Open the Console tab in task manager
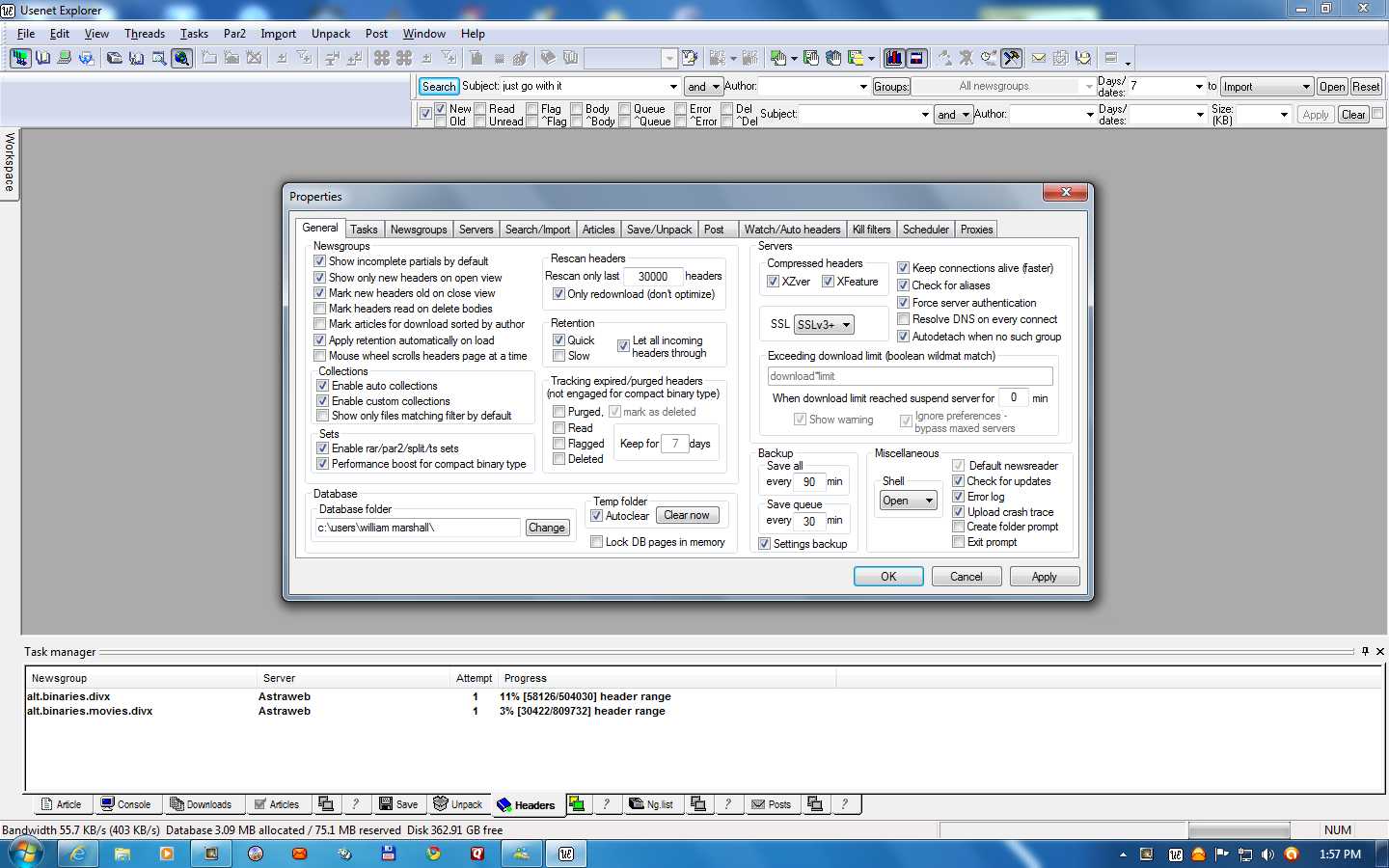1389x868 pixels. tap(125, 804)
